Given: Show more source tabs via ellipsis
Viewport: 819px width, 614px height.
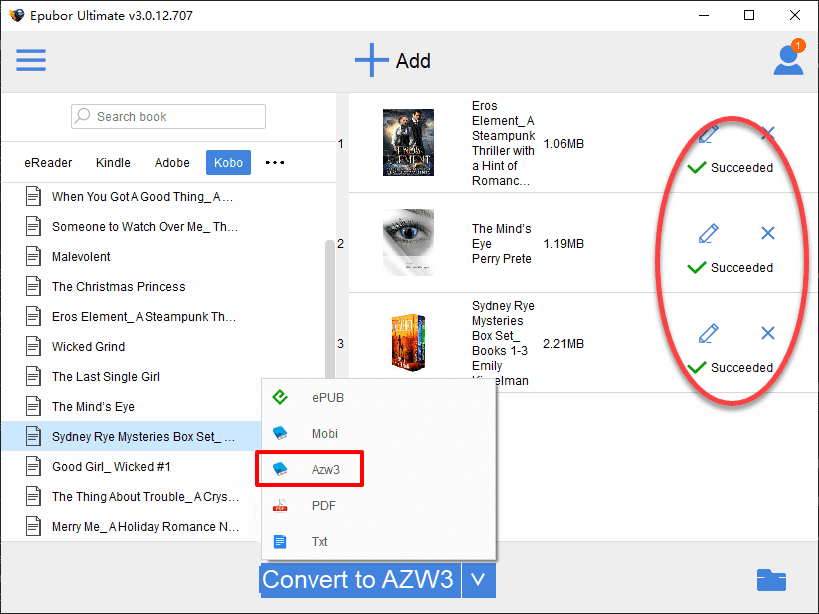Looking at the screenshot, I should [275, 162].
